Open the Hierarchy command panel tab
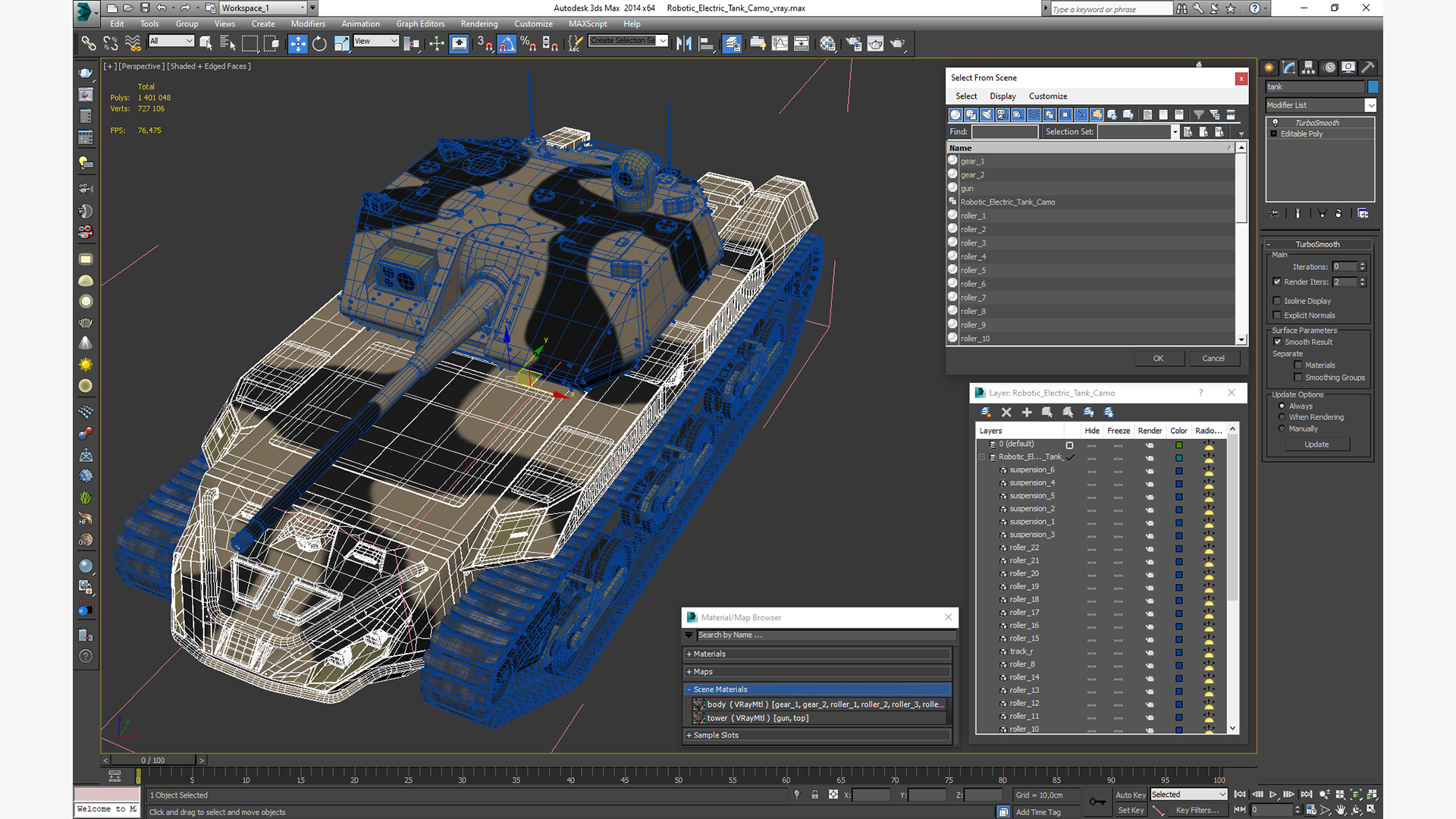The height and width of the screenshot is (819, 1456). pyautogui.click(x=1309, y=67)
